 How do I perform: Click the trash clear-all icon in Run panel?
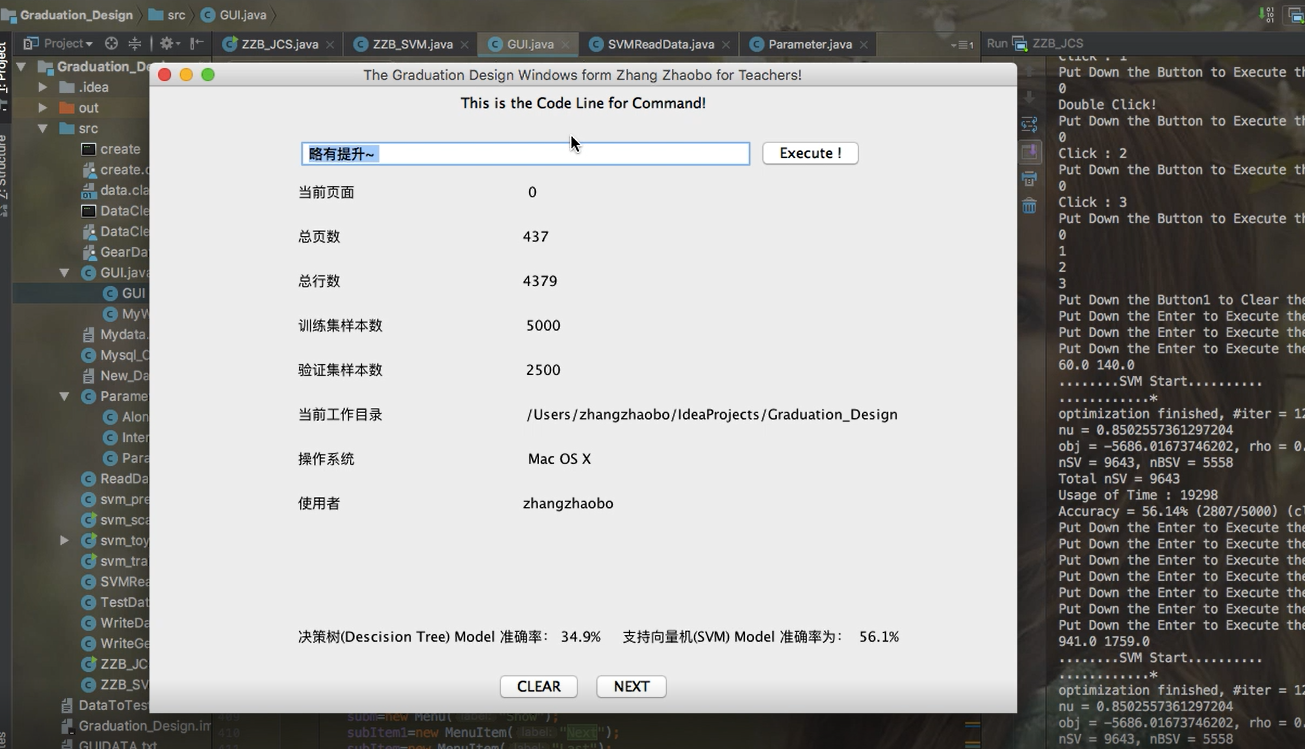[x=1029, y=206]
